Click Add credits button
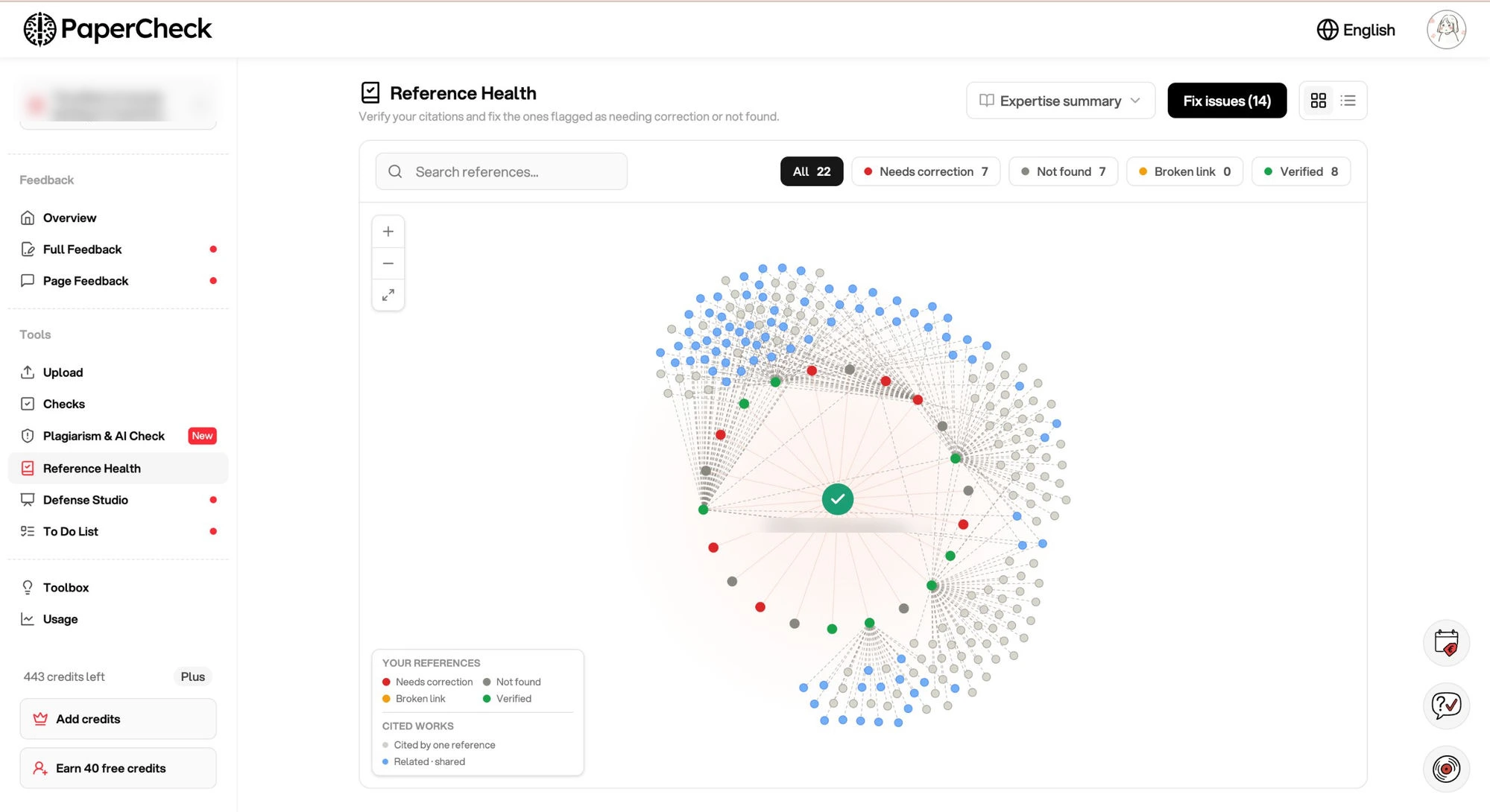The image size is (1490, 812). coord(118,719)
